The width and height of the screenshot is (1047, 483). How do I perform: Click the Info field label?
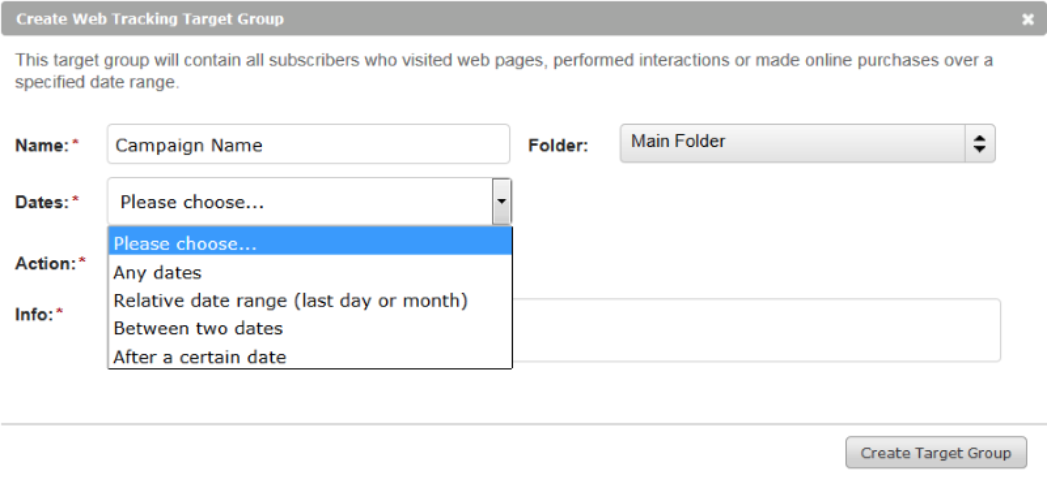point(34,314)
